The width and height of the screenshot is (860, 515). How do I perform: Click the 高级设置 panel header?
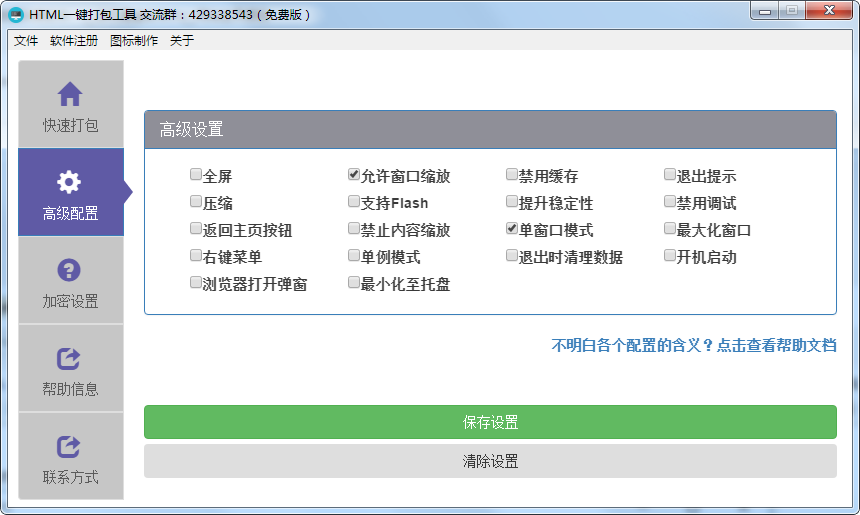(490, 129)
